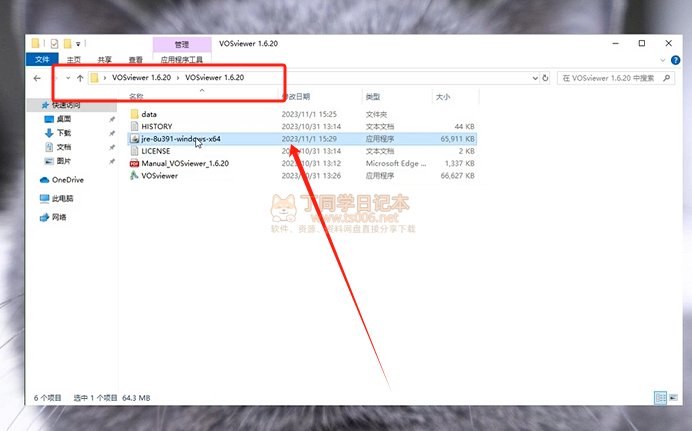
Task: Click the parent VOSviewer 1.6.20 breadcrumb
Action: pos(141,78)
